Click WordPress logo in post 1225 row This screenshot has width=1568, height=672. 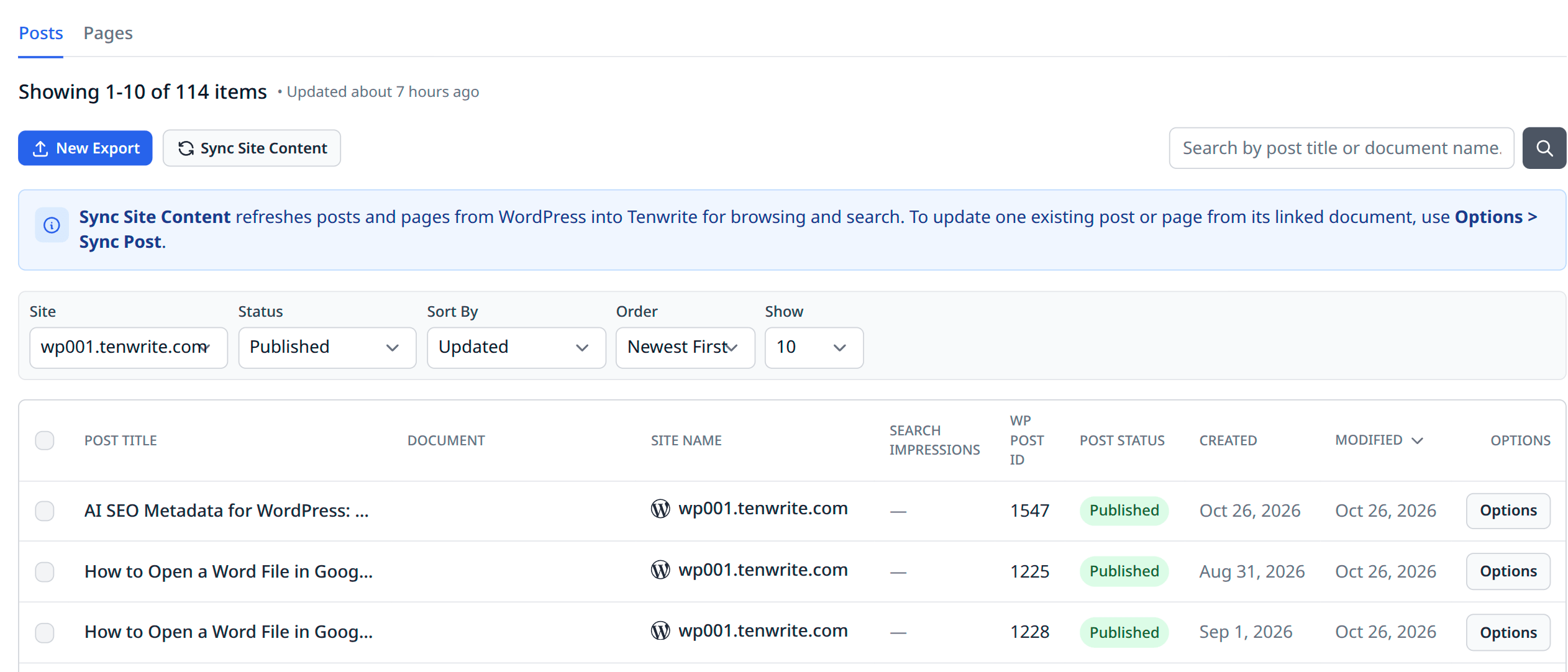click(x=660, y=570)
